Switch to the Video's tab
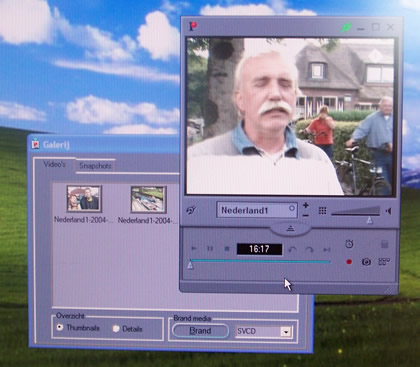 coord(54,164)
